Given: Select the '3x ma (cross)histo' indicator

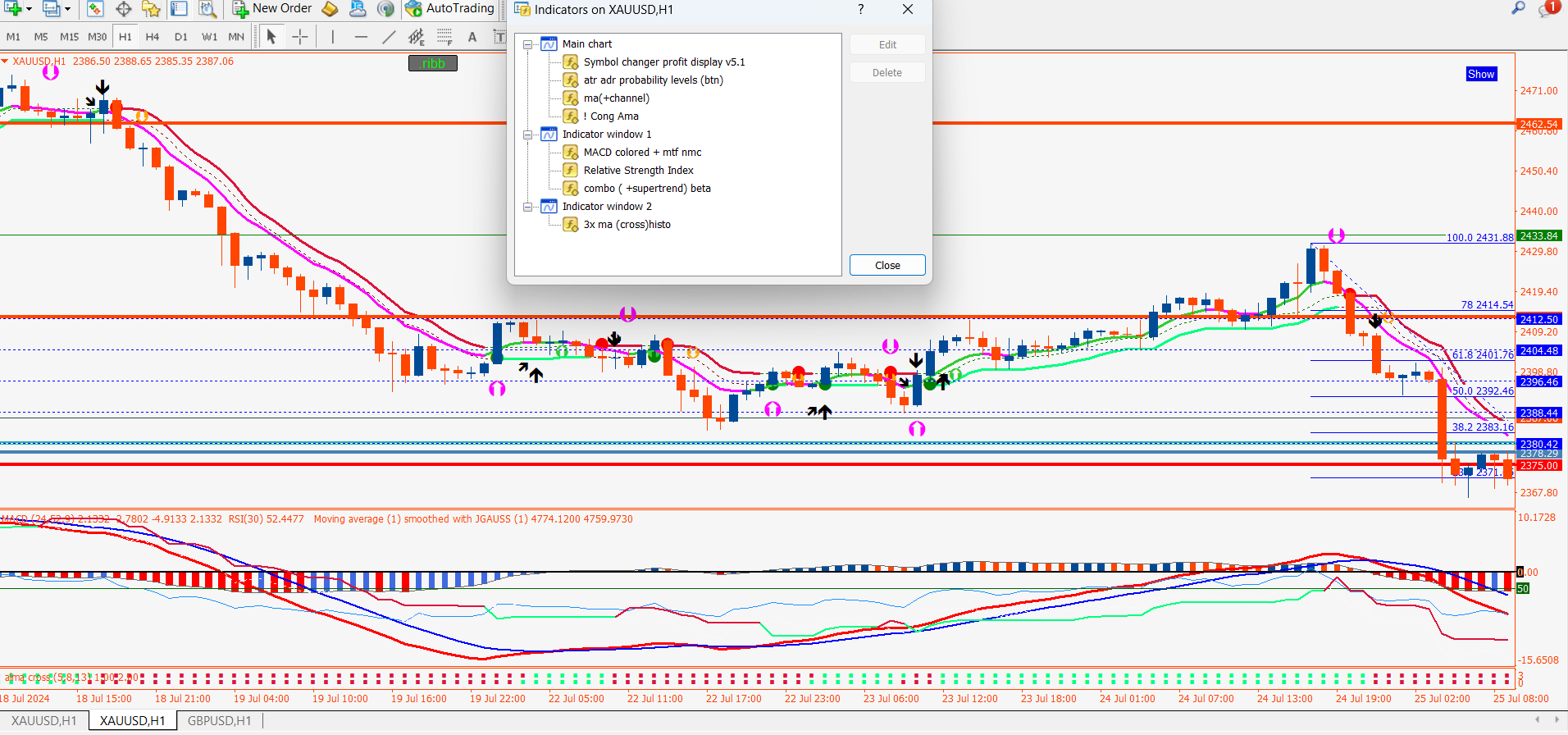Looking at the screenshot, I should tap(627, 225).
